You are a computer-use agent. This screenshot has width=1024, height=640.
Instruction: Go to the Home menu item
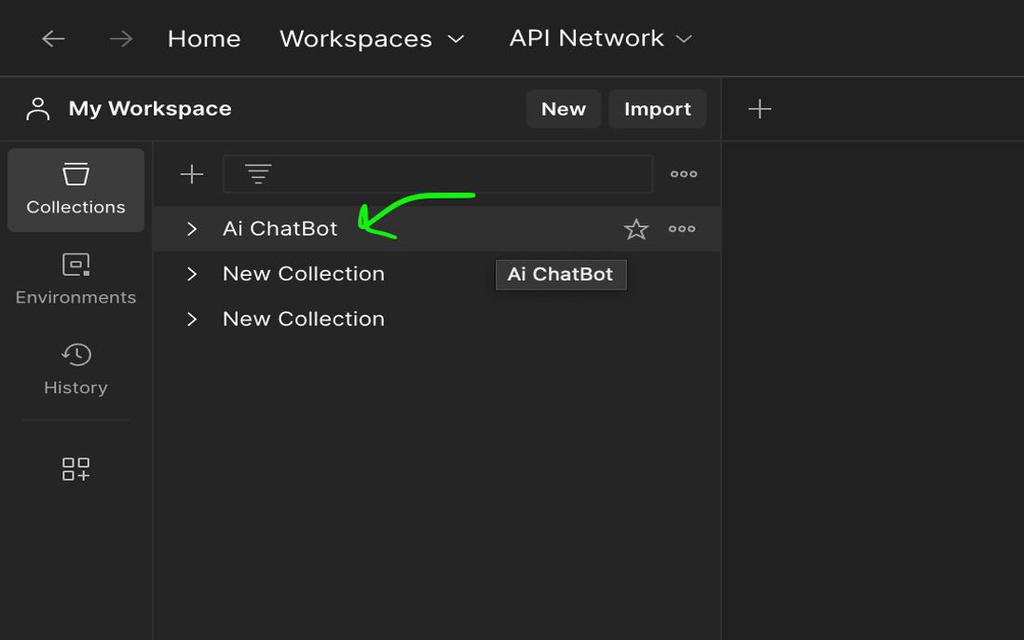[204, 39]
